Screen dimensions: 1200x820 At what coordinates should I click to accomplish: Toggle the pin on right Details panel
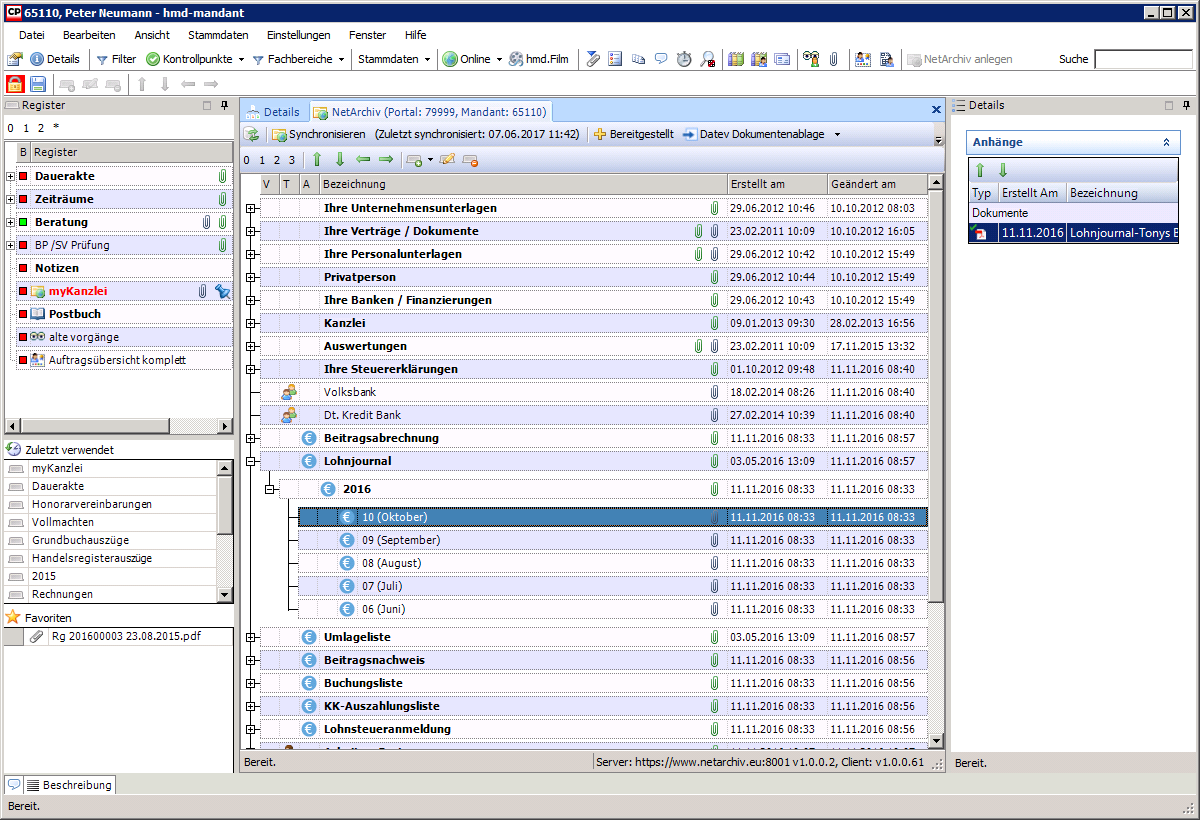click(x=1187, y=105)
